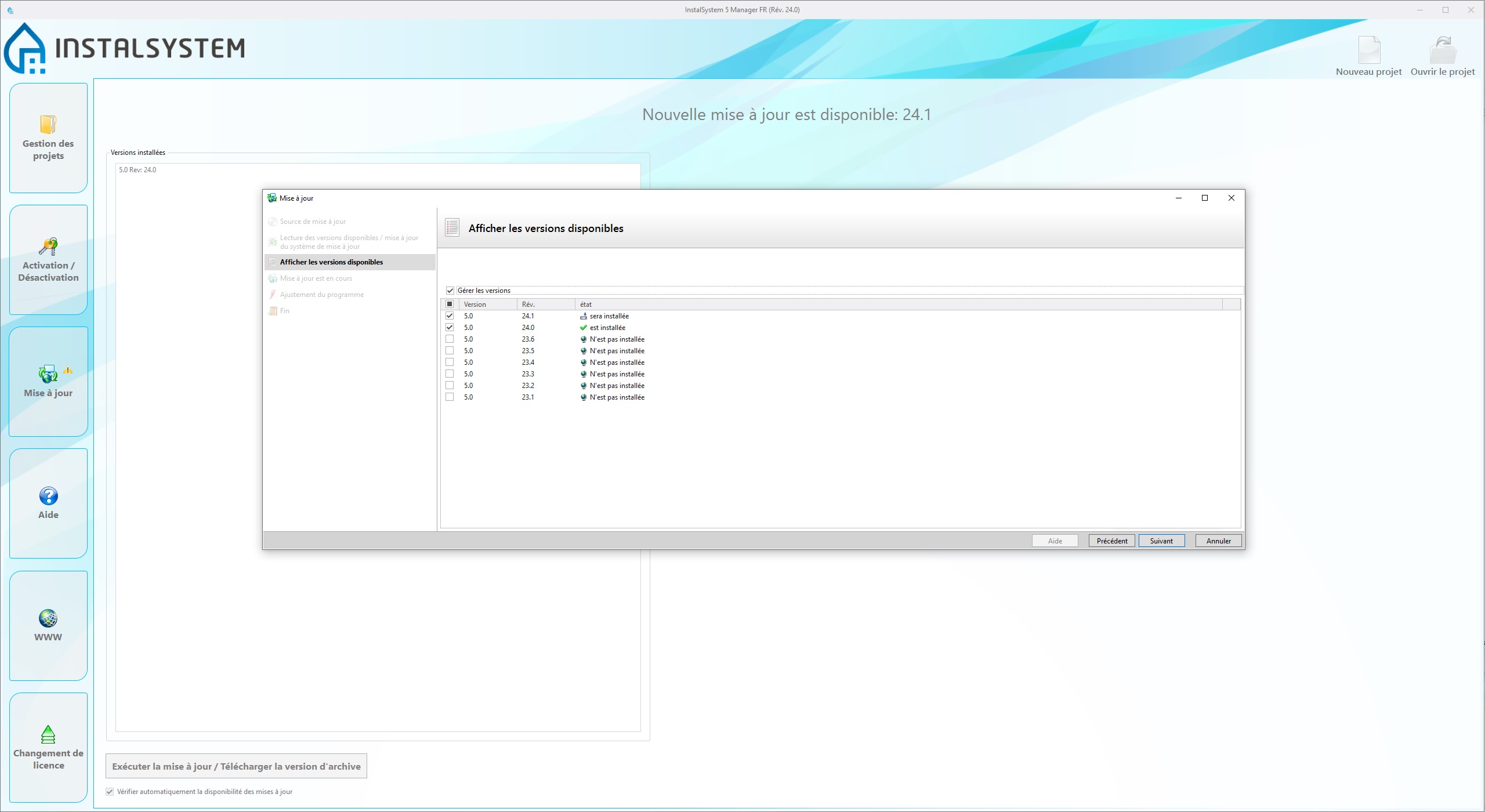
Task: Close the Mise à jour dialog
Action: 1232,198
